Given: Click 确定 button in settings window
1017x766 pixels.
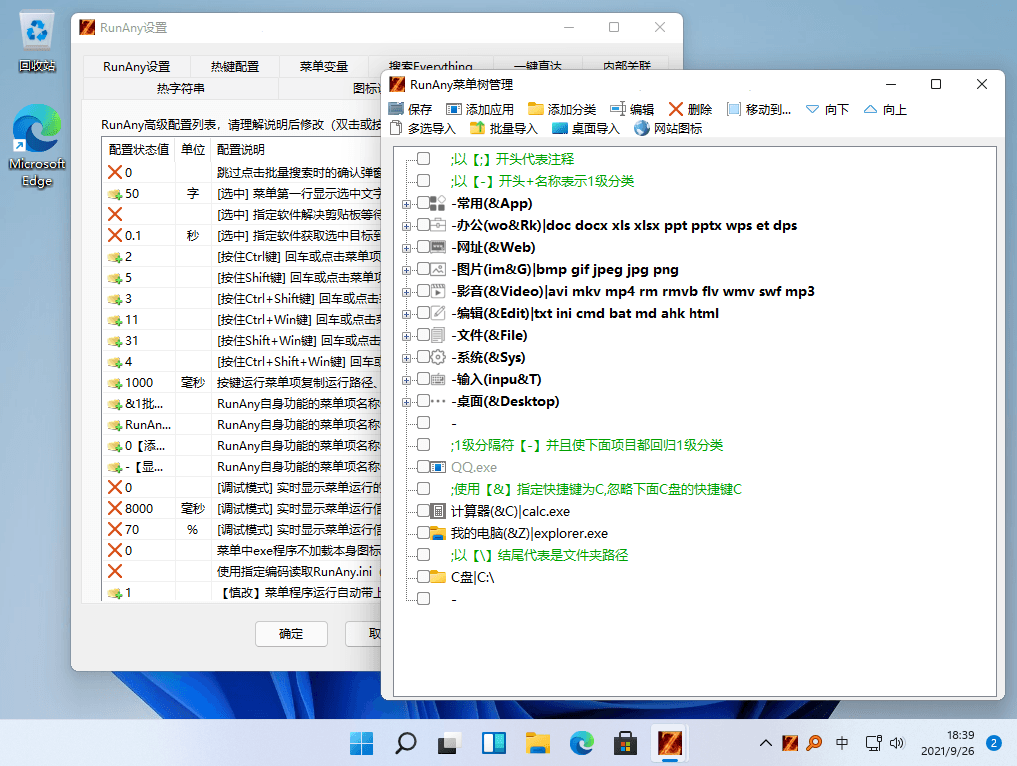Looking at the screenshot, I should pos(291,634).
